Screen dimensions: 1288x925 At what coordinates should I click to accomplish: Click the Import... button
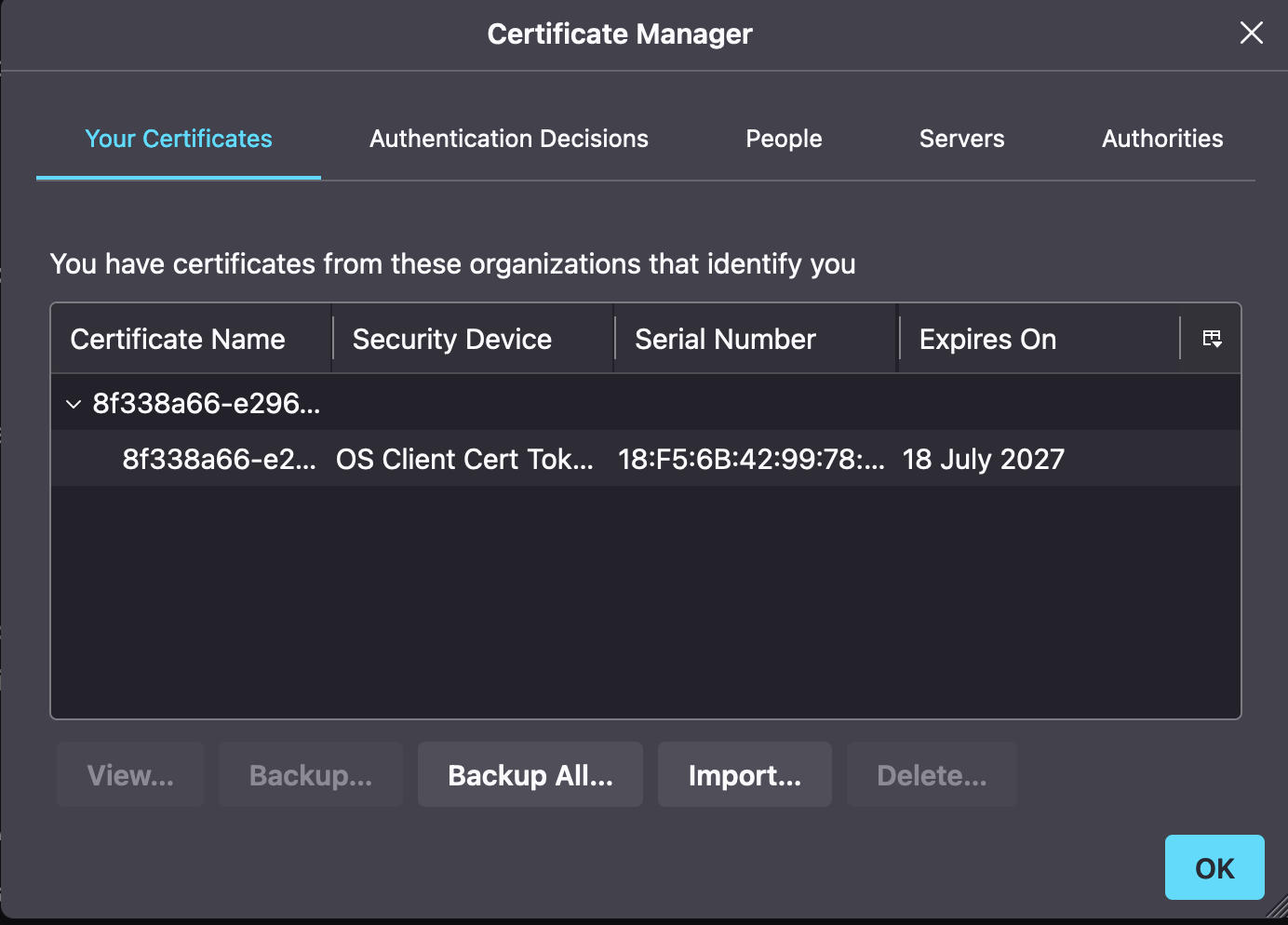click(x=745, y=774)
